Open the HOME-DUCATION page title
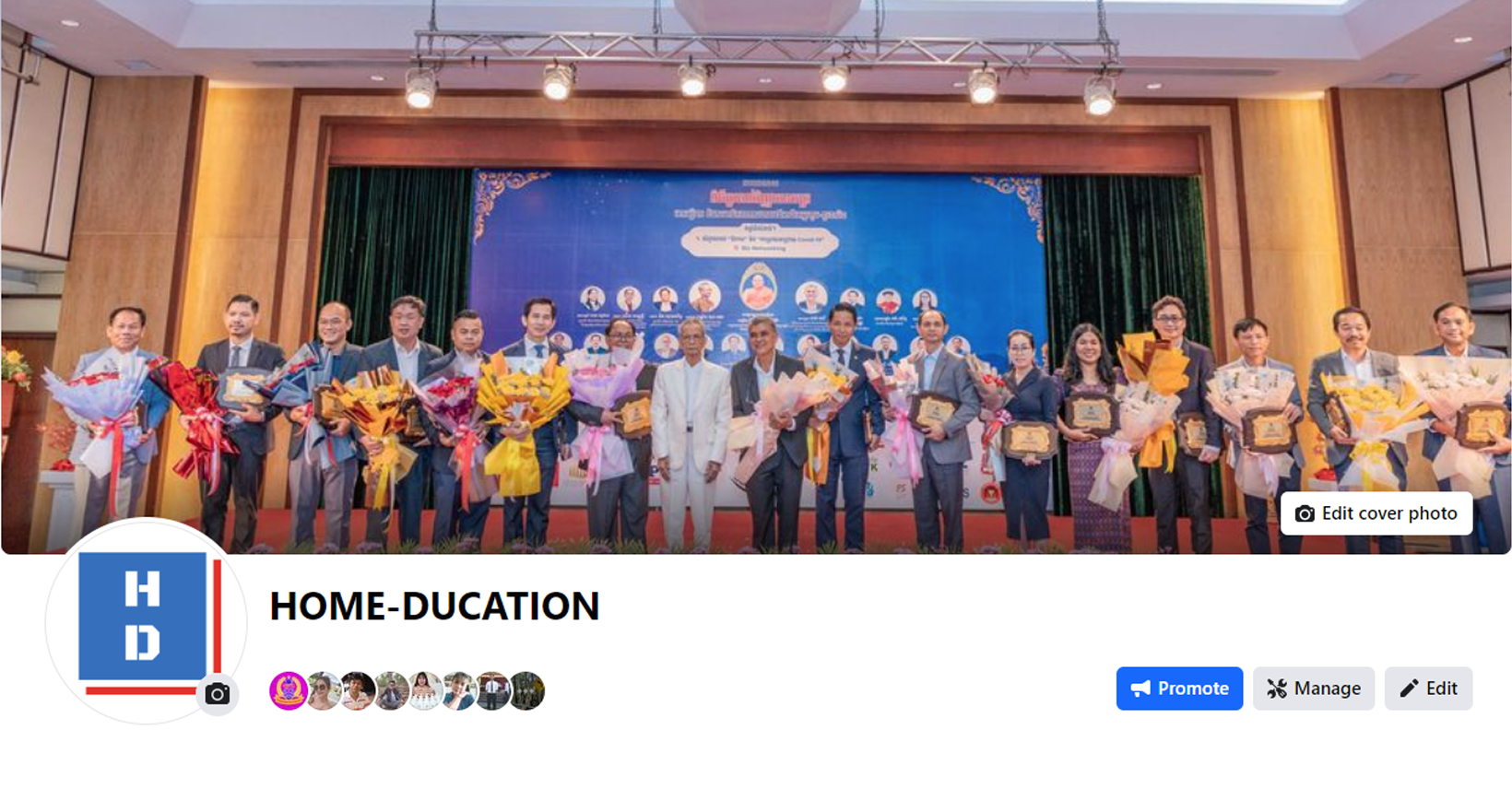This screenshot has height=789, width=1512. coord(434,606)
